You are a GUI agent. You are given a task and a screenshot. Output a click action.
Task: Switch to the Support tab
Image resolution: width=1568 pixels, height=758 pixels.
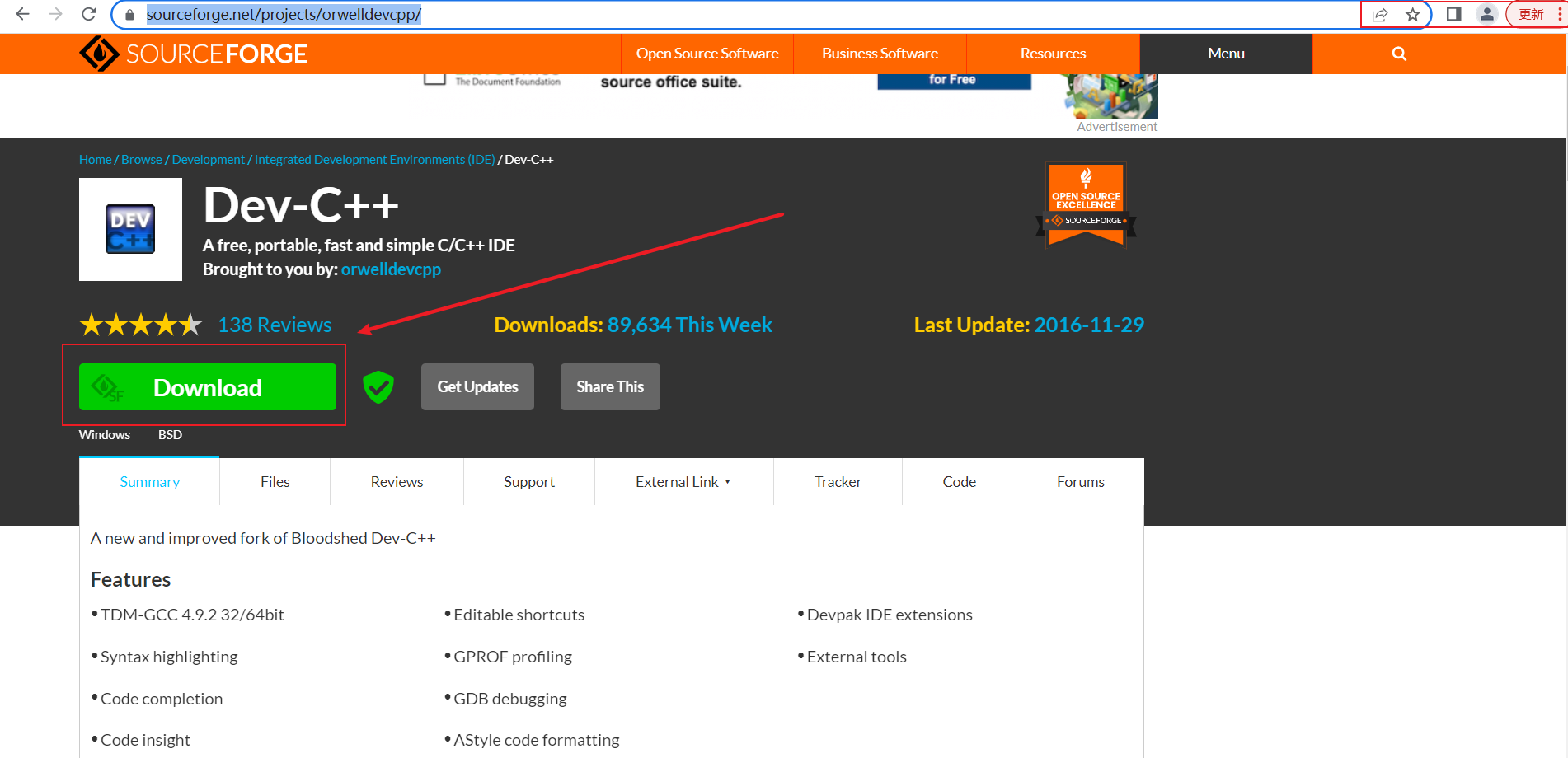pyautogui.click(x=529, y=482)
